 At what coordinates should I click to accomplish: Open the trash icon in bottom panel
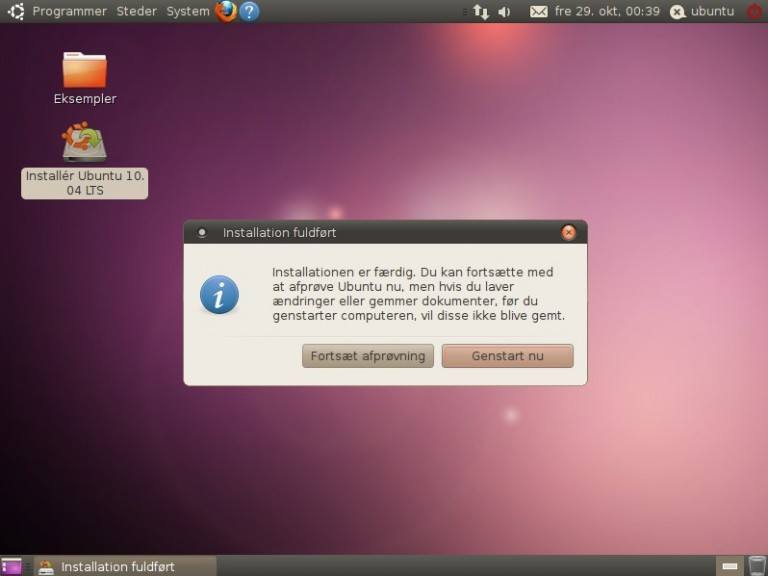click(757, 566)
